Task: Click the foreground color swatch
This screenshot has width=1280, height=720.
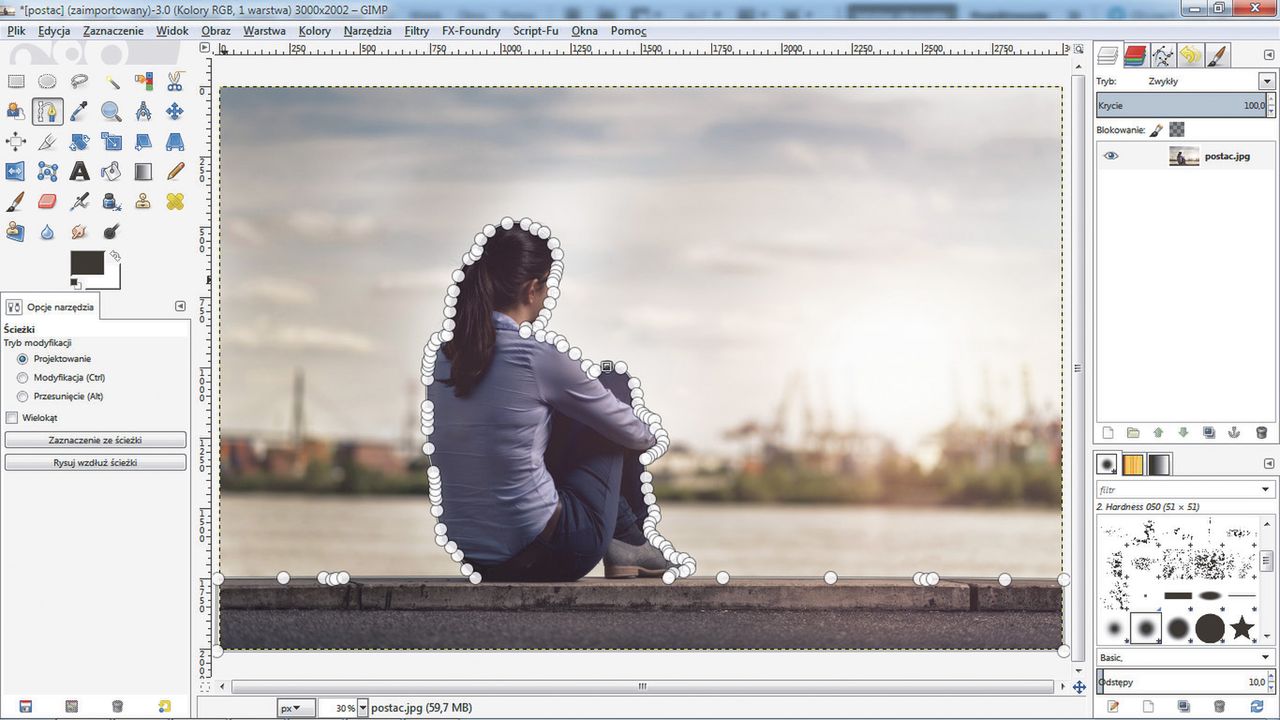Action: [x=89, y=262]
